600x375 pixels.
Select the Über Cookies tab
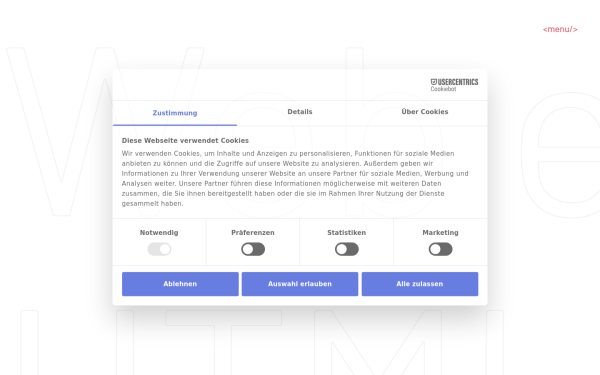click(x=425, y=112)
